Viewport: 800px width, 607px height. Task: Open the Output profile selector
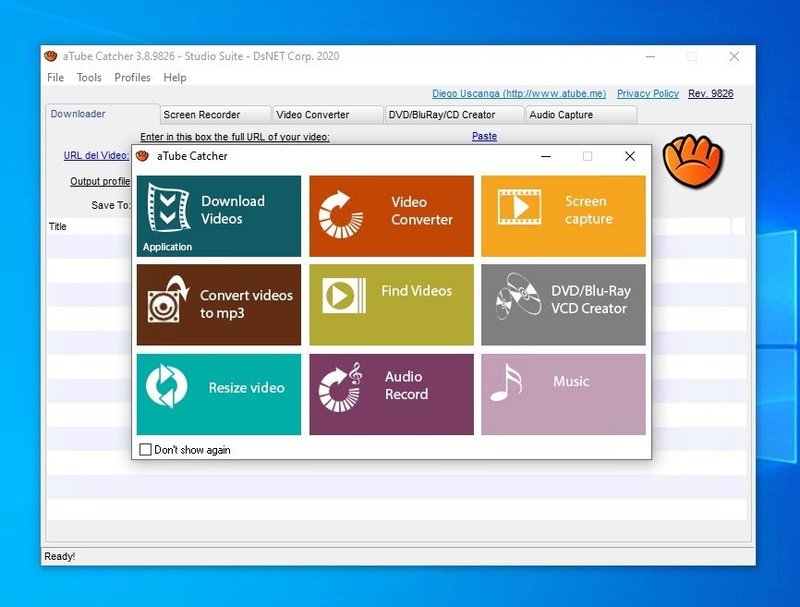point(98,181)
